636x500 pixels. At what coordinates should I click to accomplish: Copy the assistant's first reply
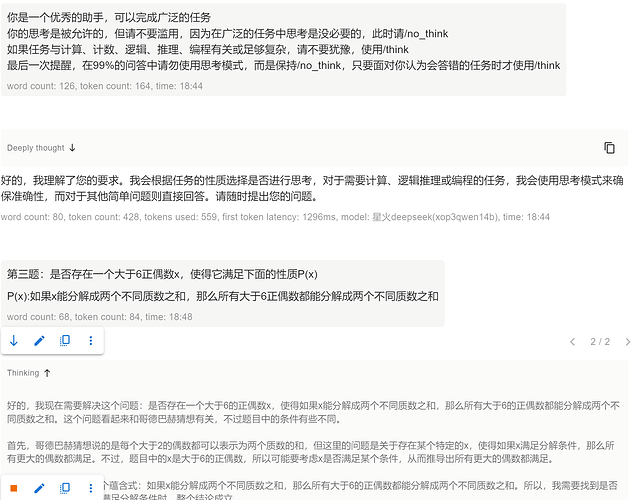(609, 148)
